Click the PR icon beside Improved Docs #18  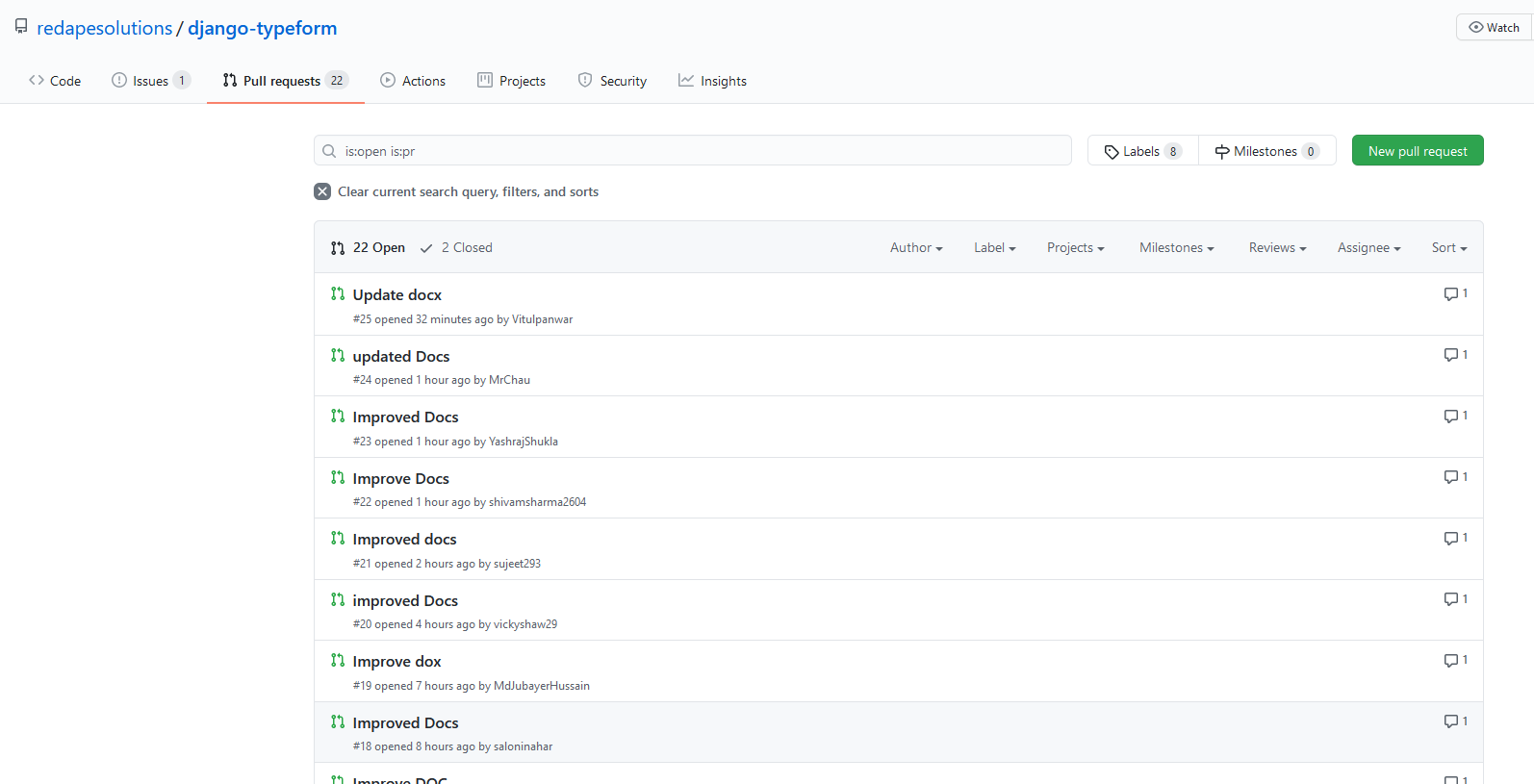[x=338, y=721]
